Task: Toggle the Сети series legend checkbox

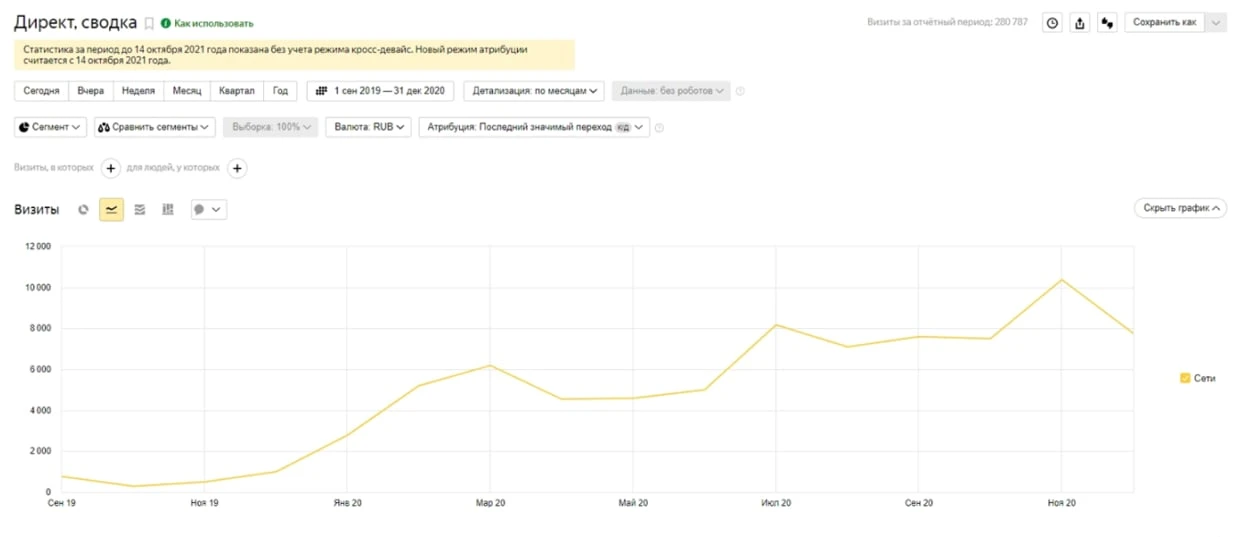Action: pyautogui.click(x=1185, y=378)
